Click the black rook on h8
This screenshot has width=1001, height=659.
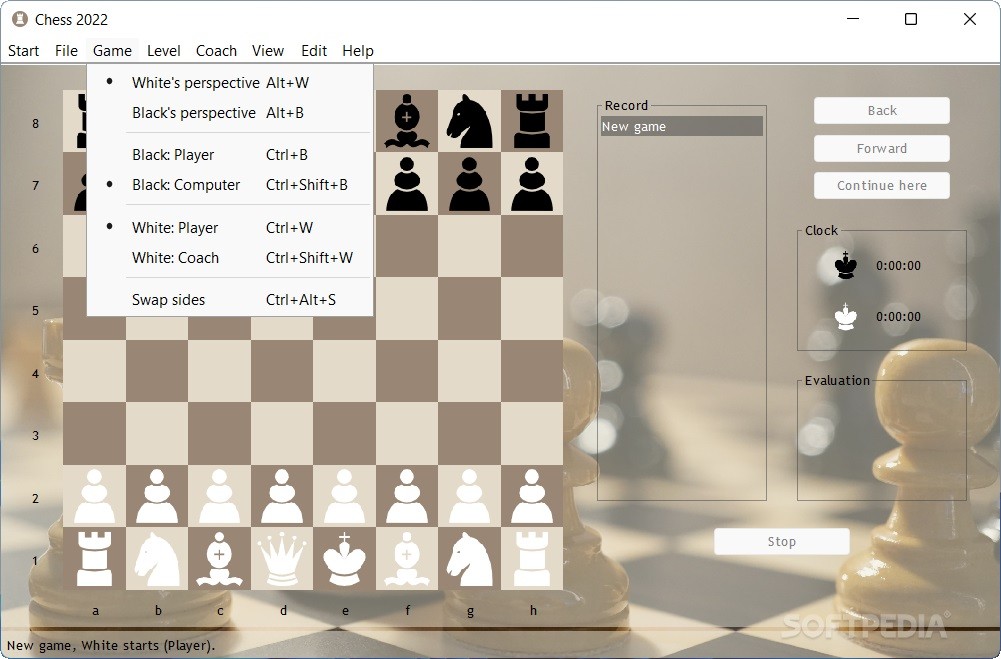point(532,121)
